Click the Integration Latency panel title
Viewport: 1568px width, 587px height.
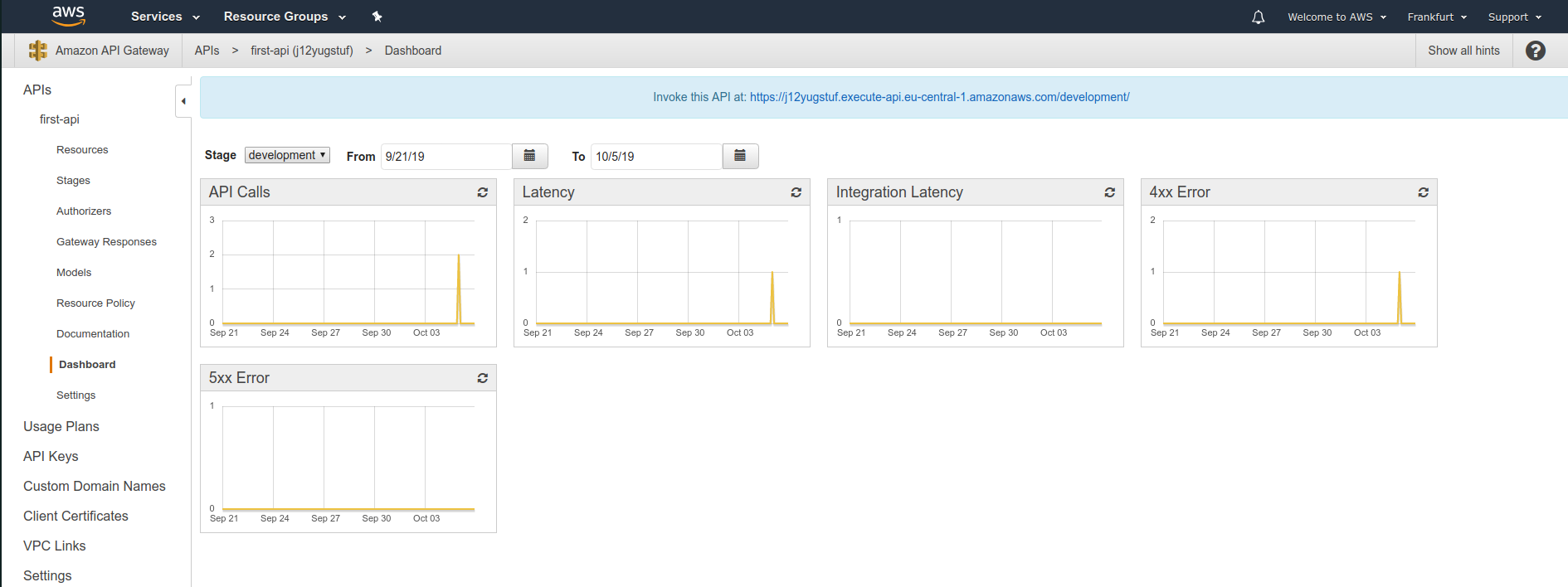(899, 192)
